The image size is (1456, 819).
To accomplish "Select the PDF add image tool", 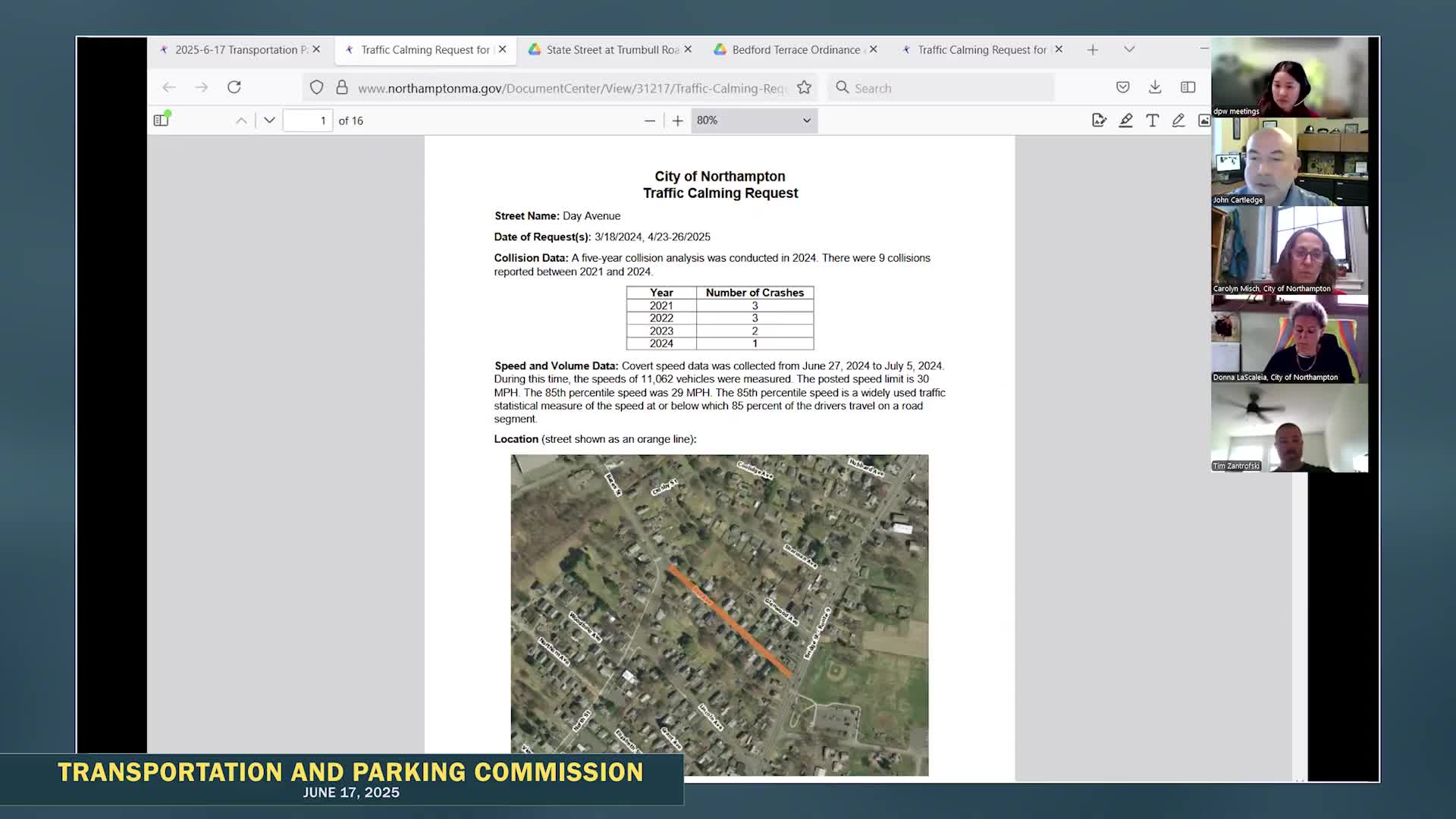I will pyautogui.click(x=1204, y=121).
